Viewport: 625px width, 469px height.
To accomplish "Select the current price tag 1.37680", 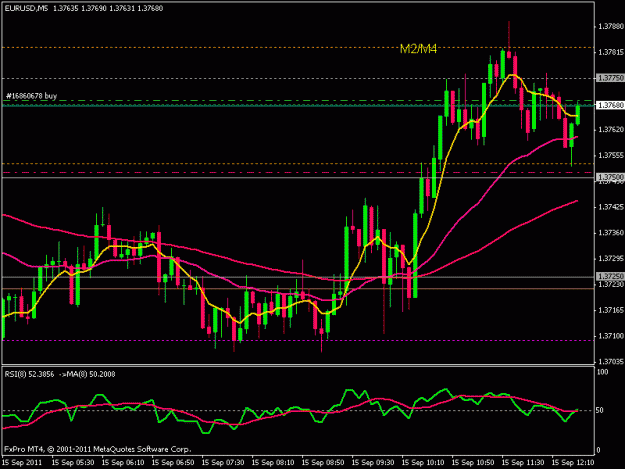I will pos(610,105).
